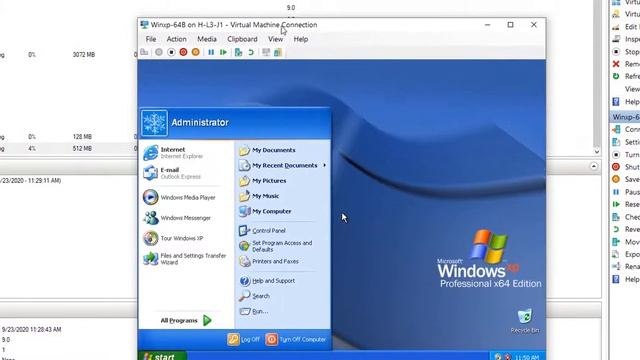This screenshot has height=360, width=640.
Task: Click the red Shut Down toolbar icon
Action: pos(183,52)
